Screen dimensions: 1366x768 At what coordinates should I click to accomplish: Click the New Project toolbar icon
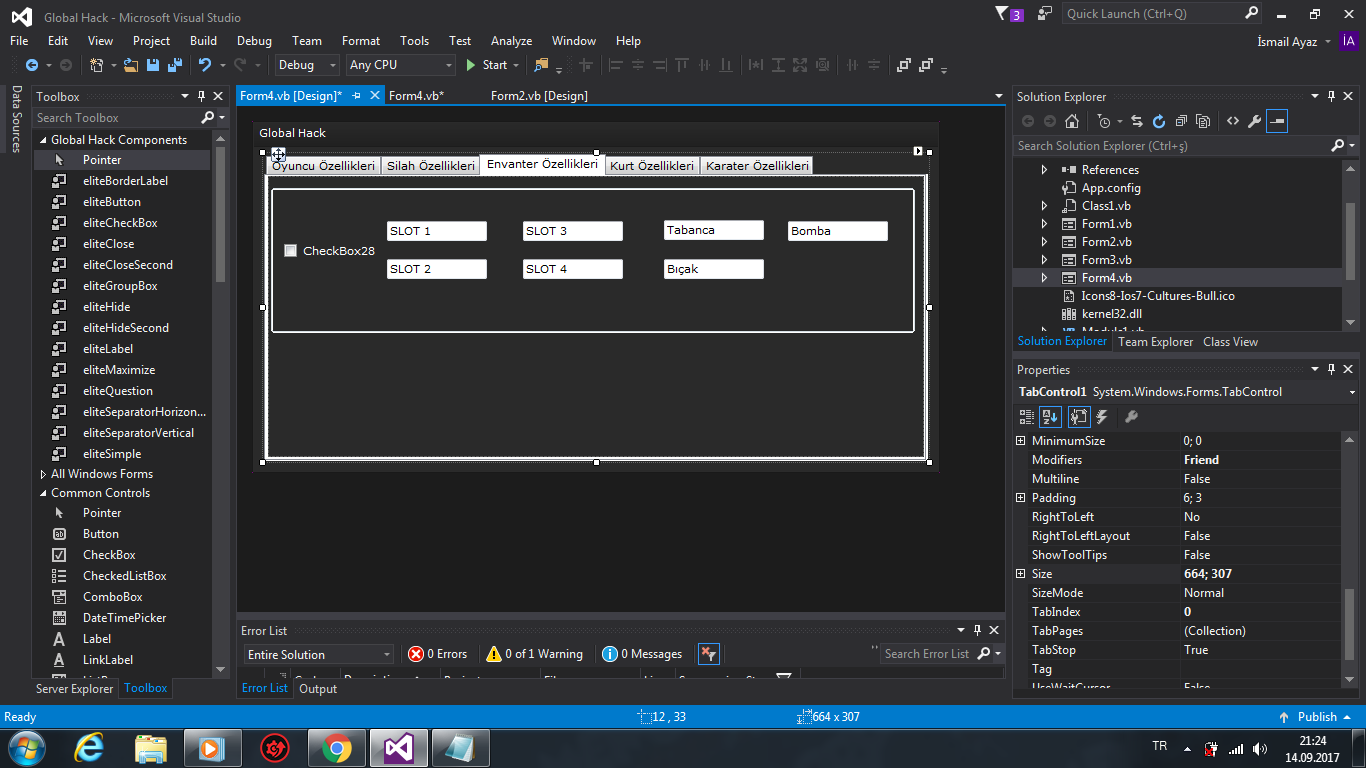pyautogui.click(x=97, y=65)
